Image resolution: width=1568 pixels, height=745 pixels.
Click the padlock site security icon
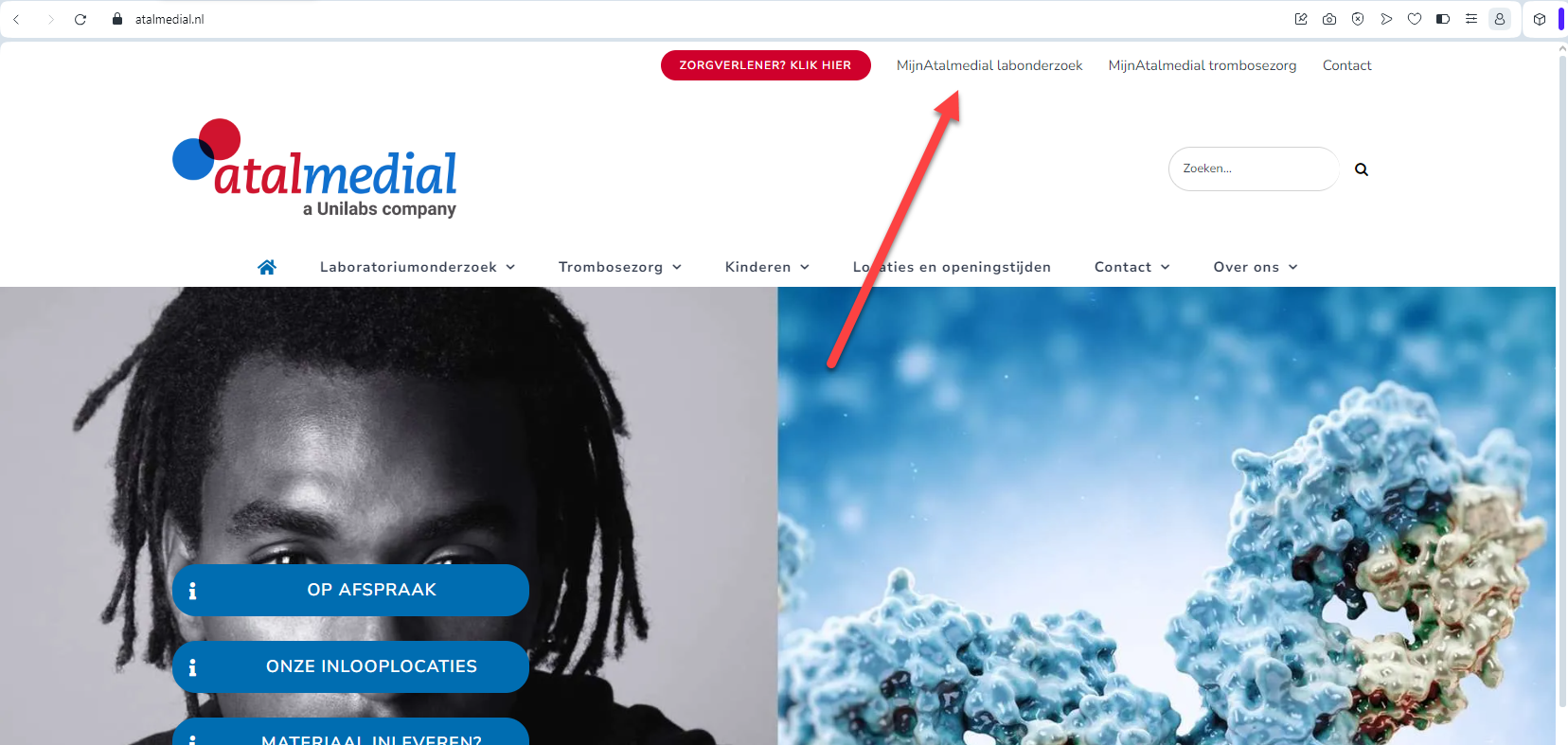coord(117,19)
